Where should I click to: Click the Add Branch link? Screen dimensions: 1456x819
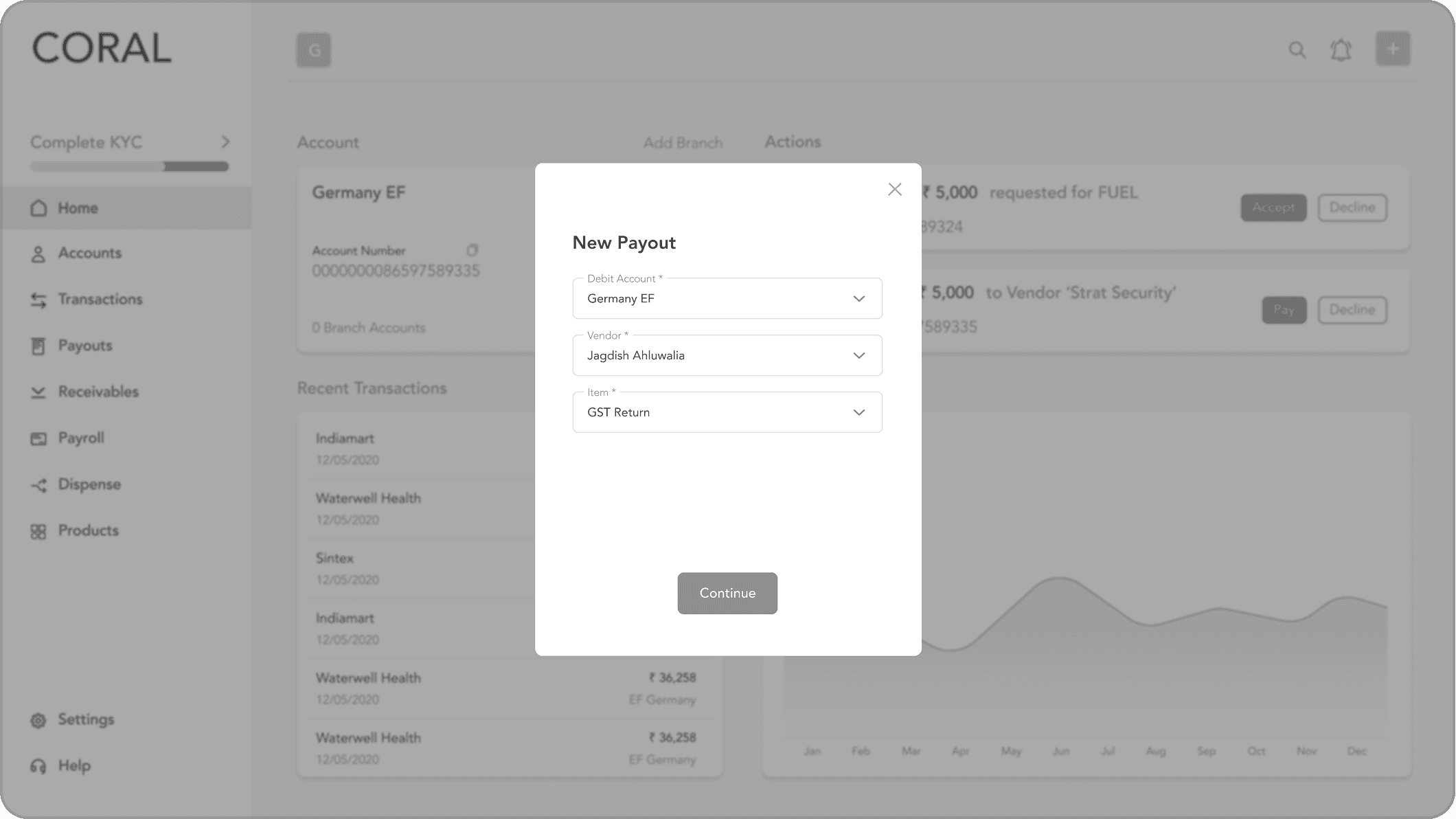[683, 143]
